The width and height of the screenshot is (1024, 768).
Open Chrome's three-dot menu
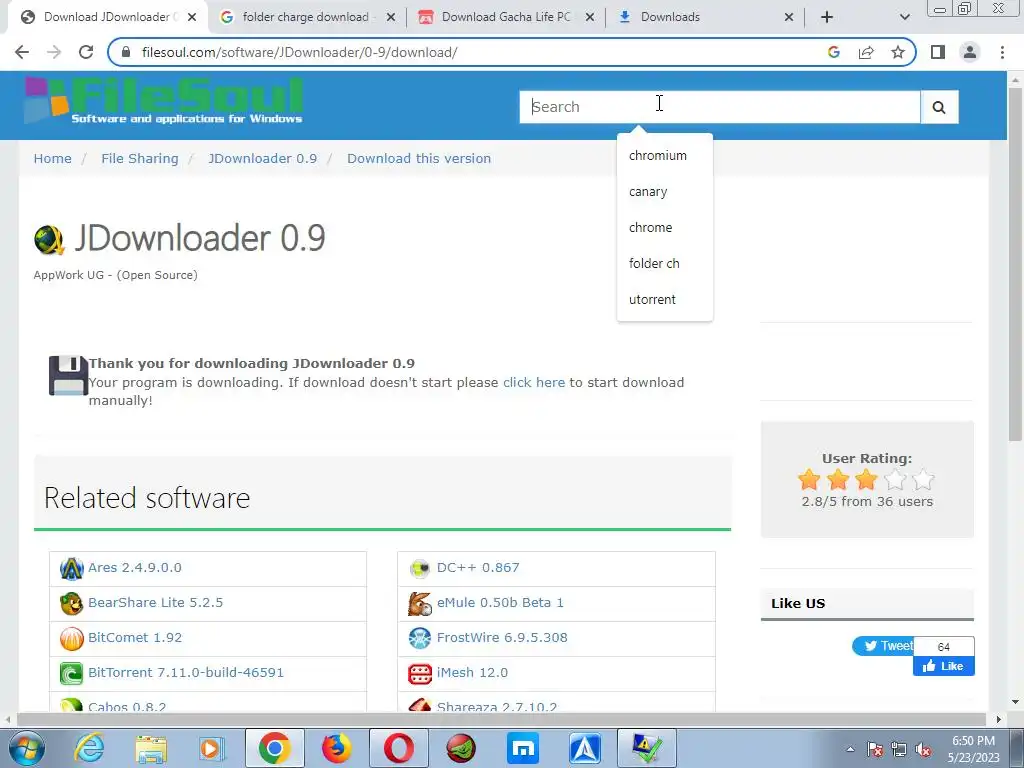(1002, 52)
